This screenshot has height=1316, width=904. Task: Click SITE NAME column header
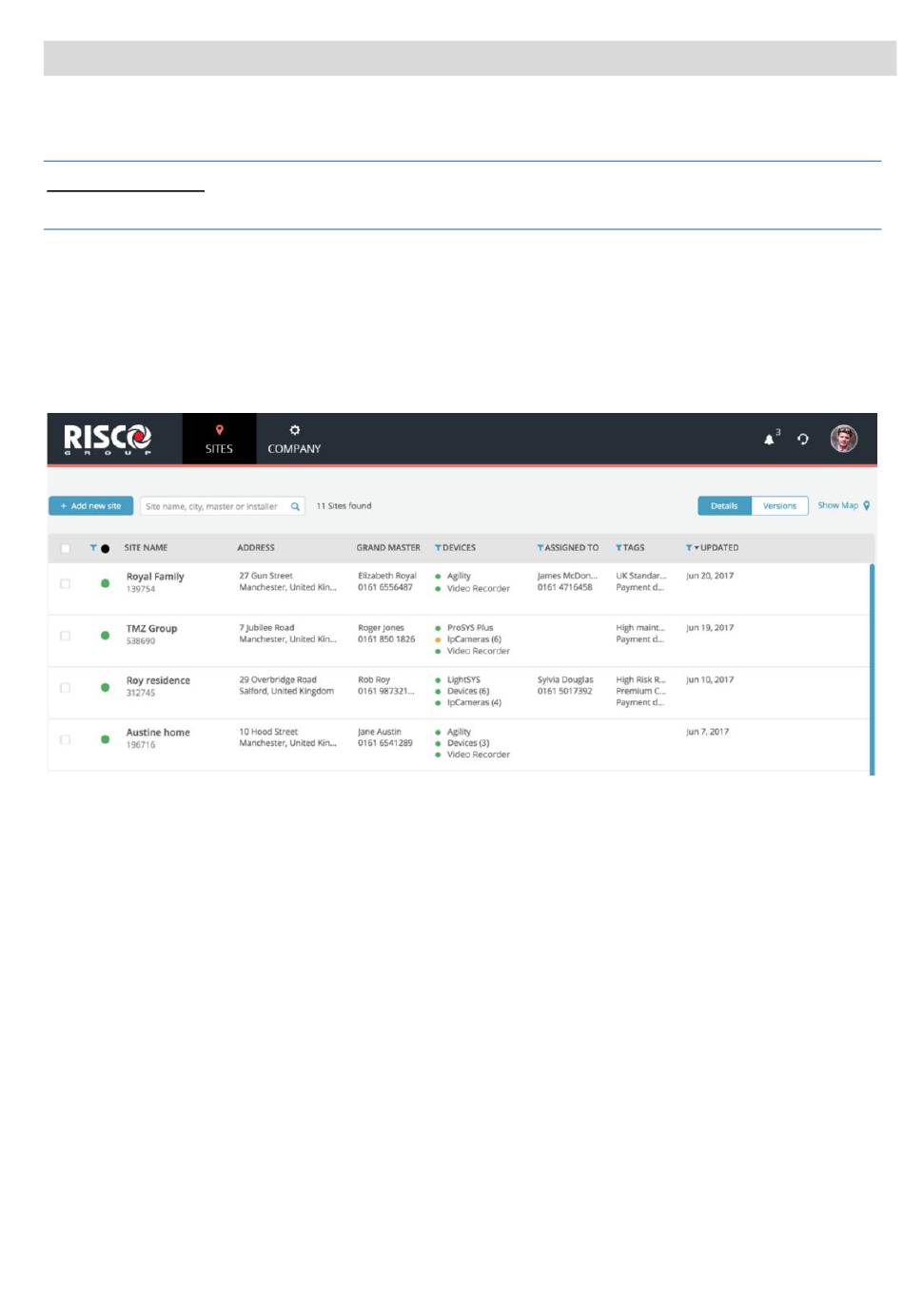(x=146, y=548)
